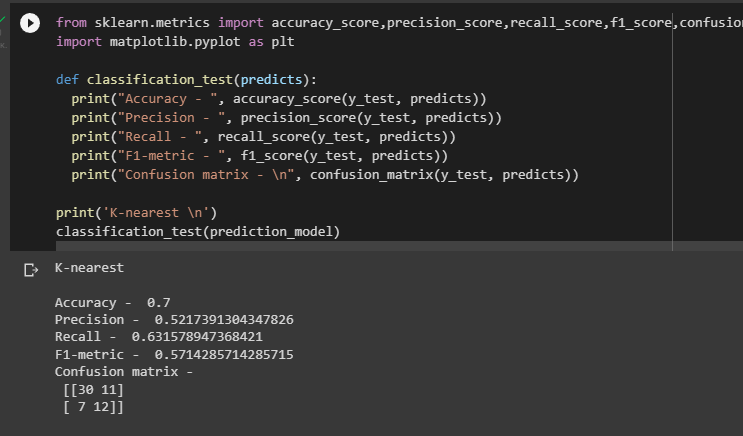The width and height of the screenshot is (743, 436).
Task: Click the '[[30 11]' matrix row
Action: click(93, 390)
